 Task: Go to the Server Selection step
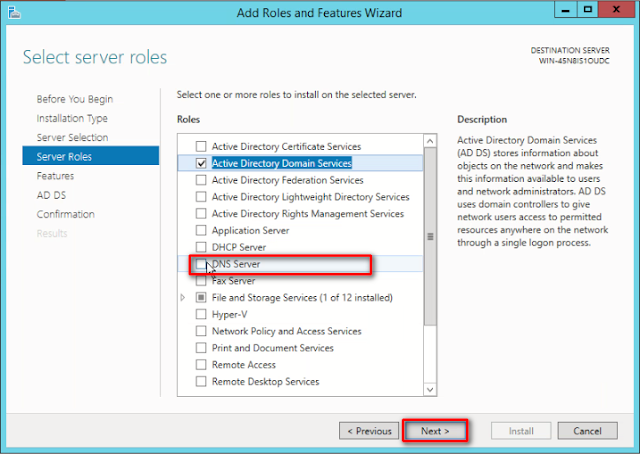72,138
